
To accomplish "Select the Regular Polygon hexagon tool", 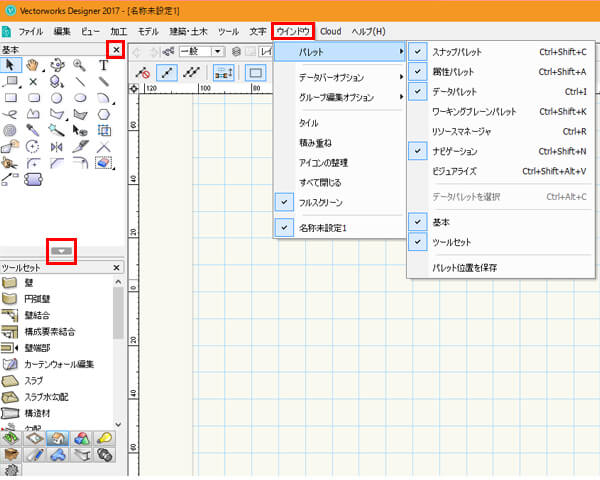I will point(104,114).
